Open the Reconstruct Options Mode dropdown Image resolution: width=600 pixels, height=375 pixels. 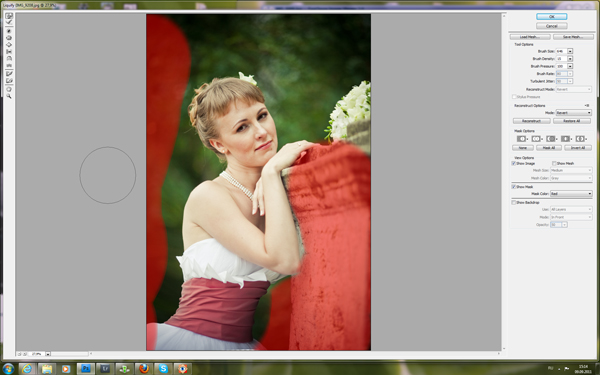pos(574,113)
